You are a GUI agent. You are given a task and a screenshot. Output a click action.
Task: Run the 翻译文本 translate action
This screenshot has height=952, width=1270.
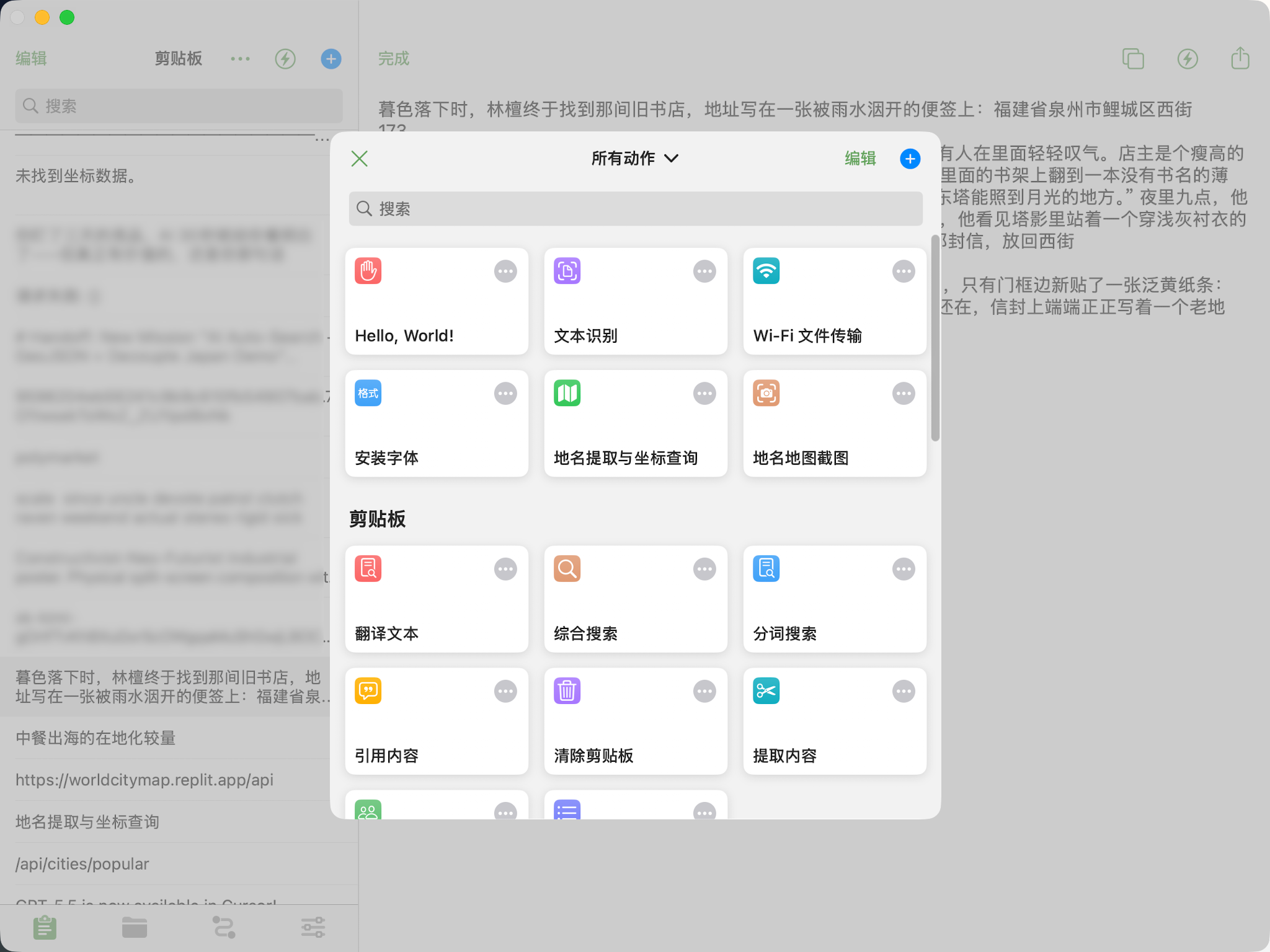click(436, 599)
